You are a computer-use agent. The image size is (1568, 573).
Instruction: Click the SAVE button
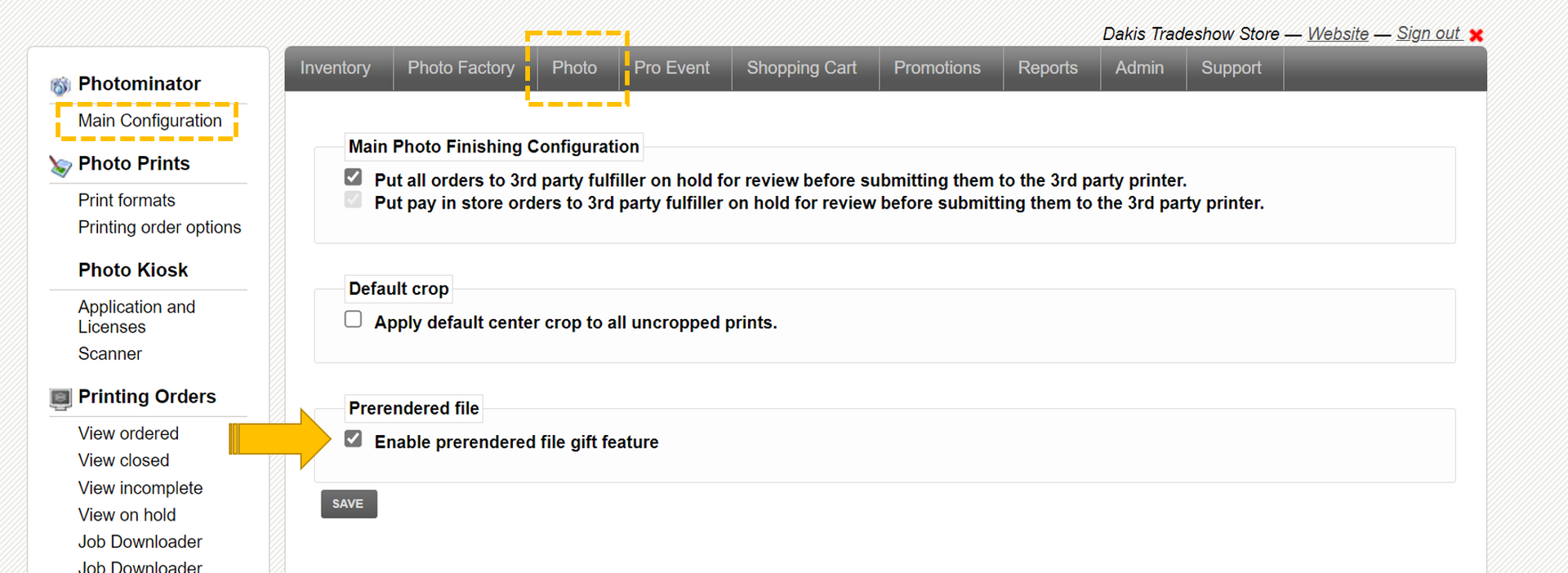(x=349, y=504)
